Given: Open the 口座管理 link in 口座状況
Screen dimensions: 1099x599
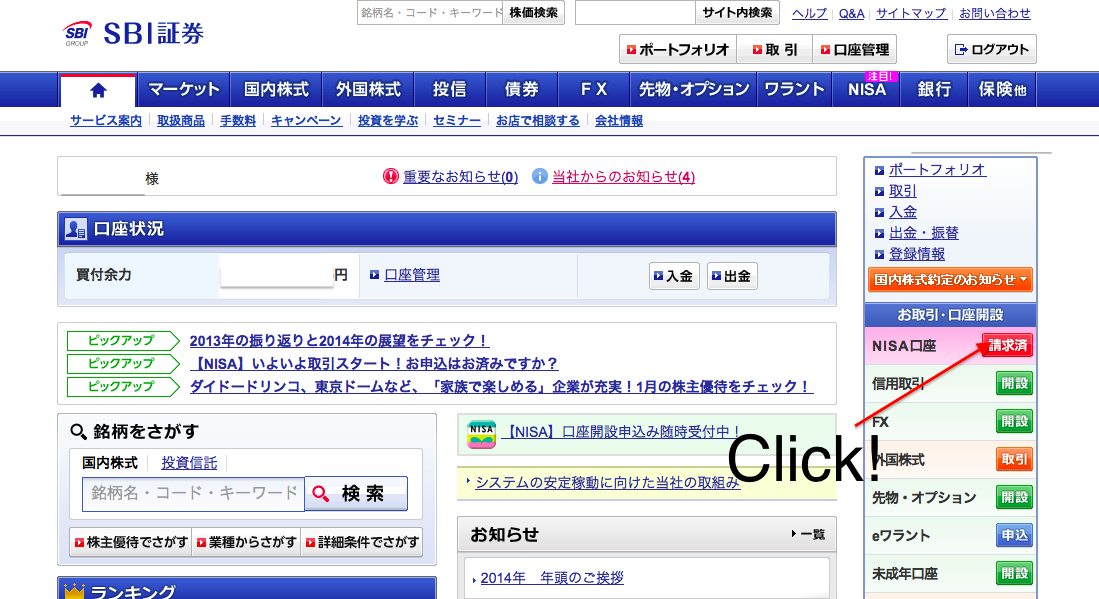Looking at the screenshot, I should tap(412, 275).
